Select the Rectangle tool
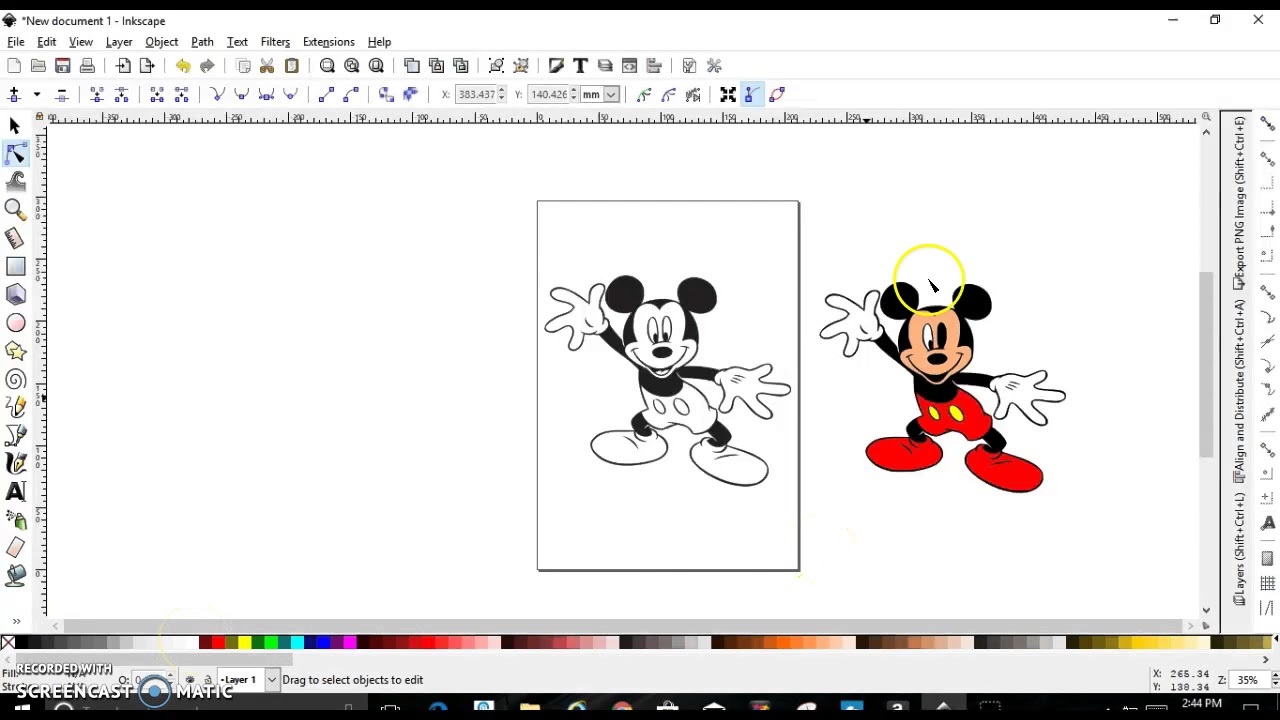This screenshot has height=720, width=1280. tap(15, 266)
